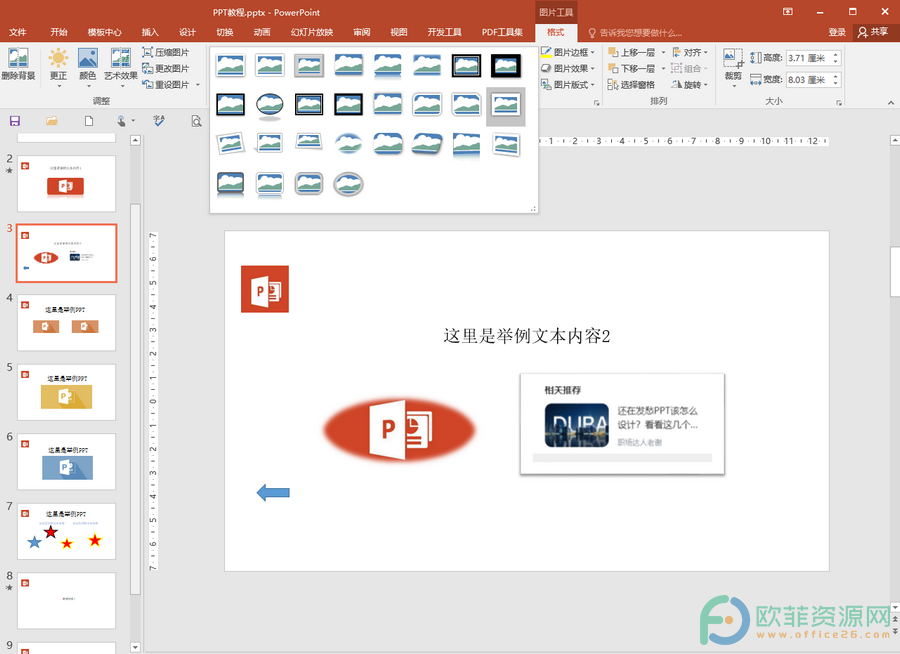This screenshot has width=900, height=654.
Task: Click the touch/mouse mode icon
Action: click(x=121, y=121)
